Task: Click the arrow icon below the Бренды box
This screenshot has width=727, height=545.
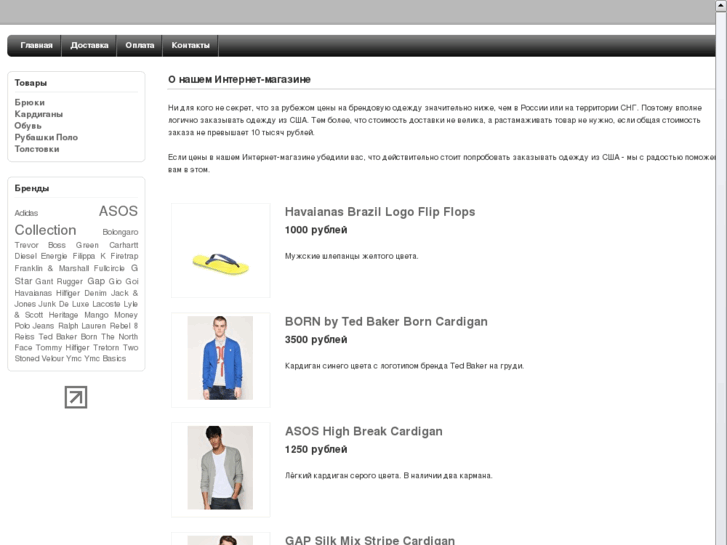Action: [76, 397]
